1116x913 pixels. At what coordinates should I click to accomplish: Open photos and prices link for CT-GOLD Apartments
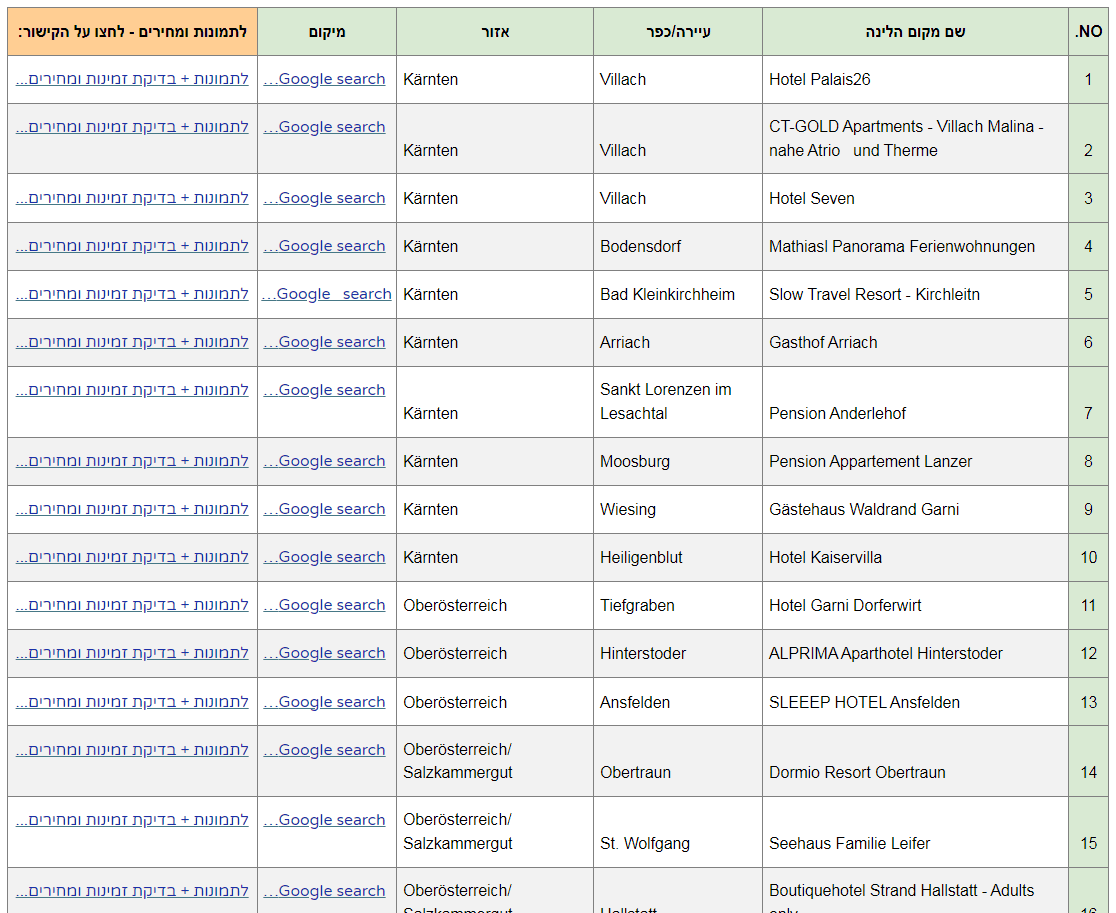pyautogui.click(x=132, y=127)
